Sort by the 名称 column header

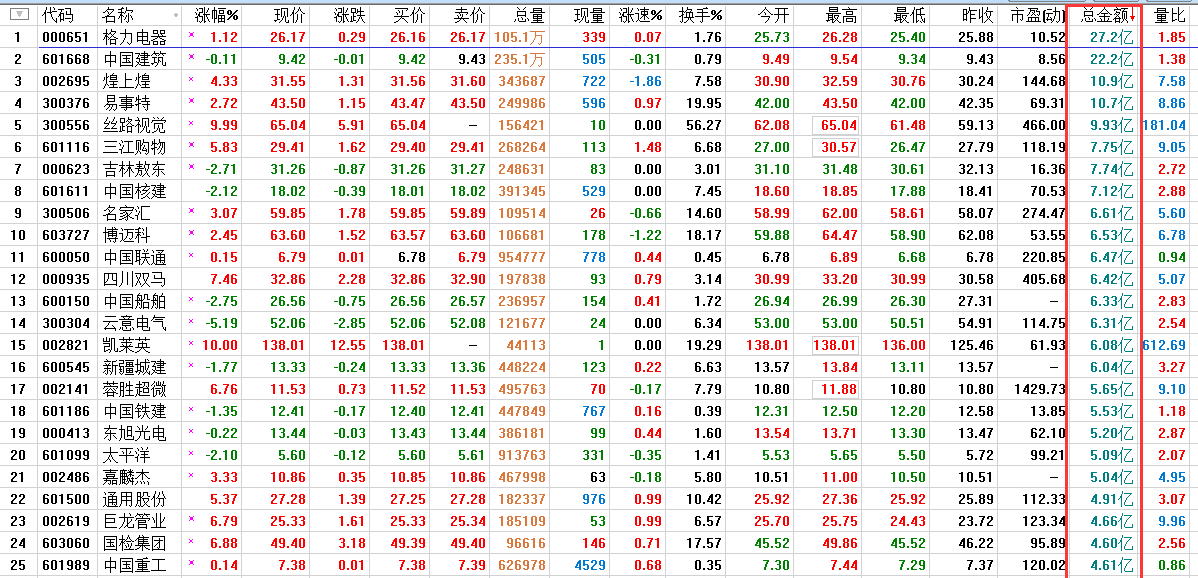click(118, 14)
